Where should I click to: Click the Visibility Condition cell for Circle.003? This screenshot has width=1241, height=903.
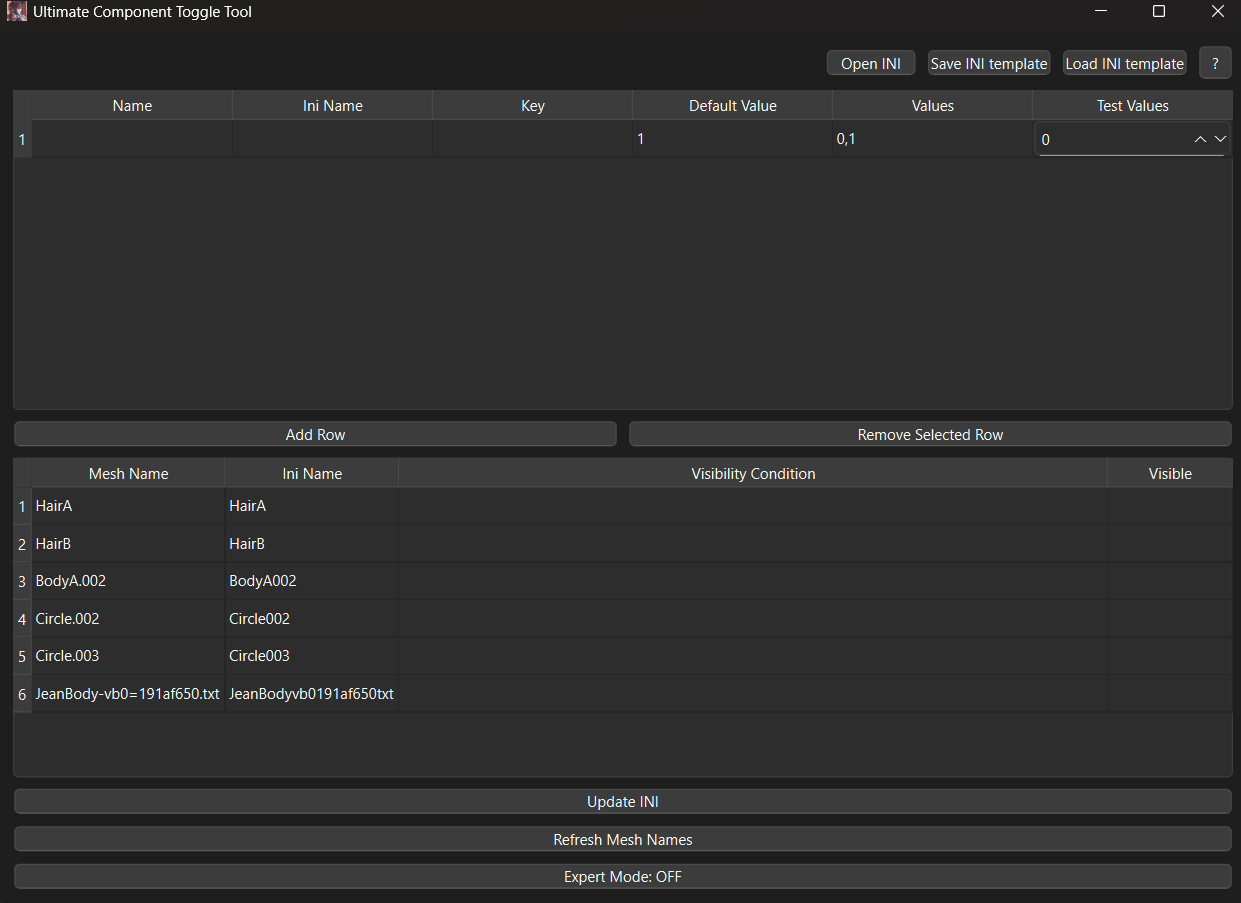coord(753,655)
